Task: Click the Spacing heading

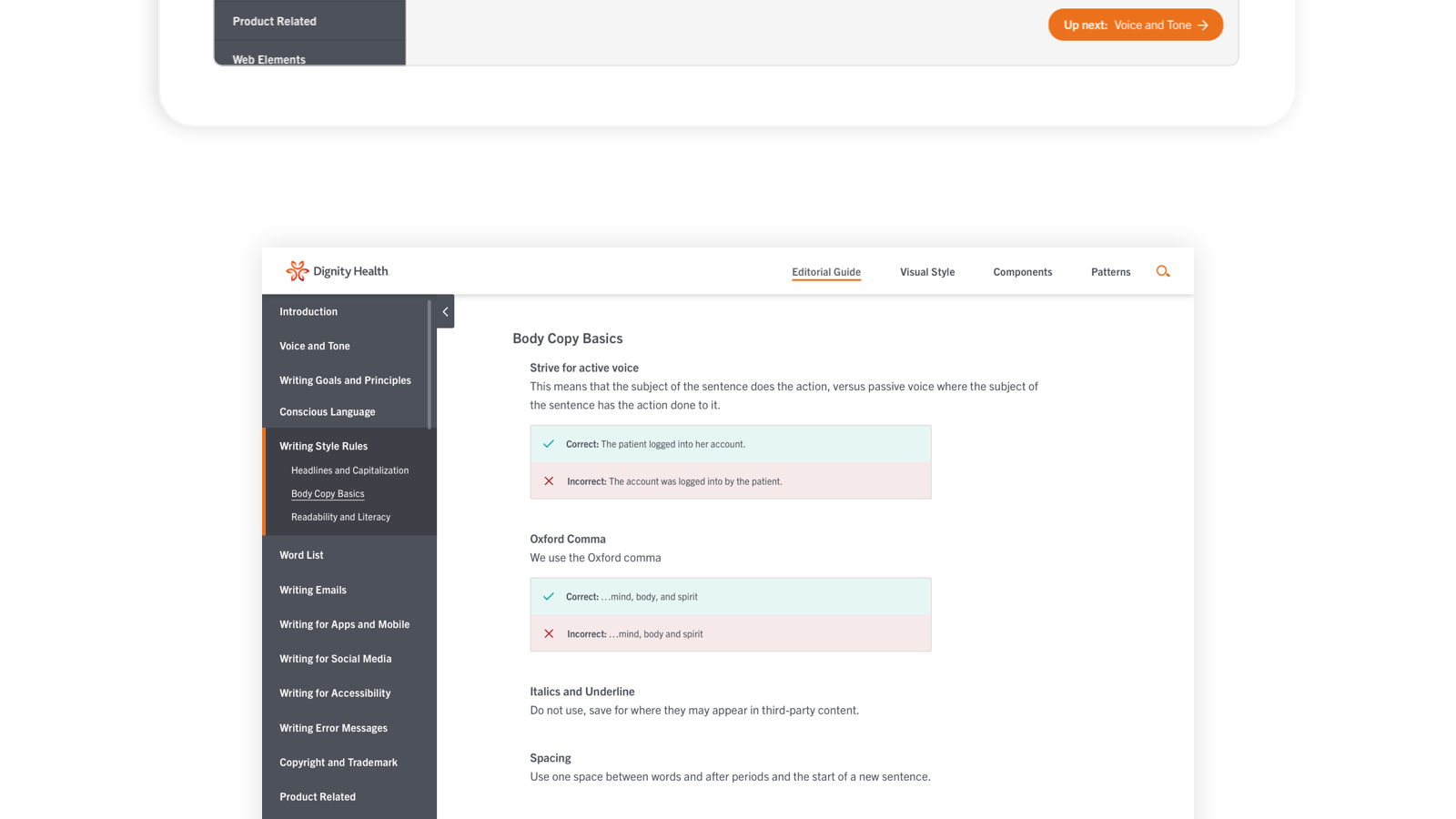Action: [x=551, y=758]
